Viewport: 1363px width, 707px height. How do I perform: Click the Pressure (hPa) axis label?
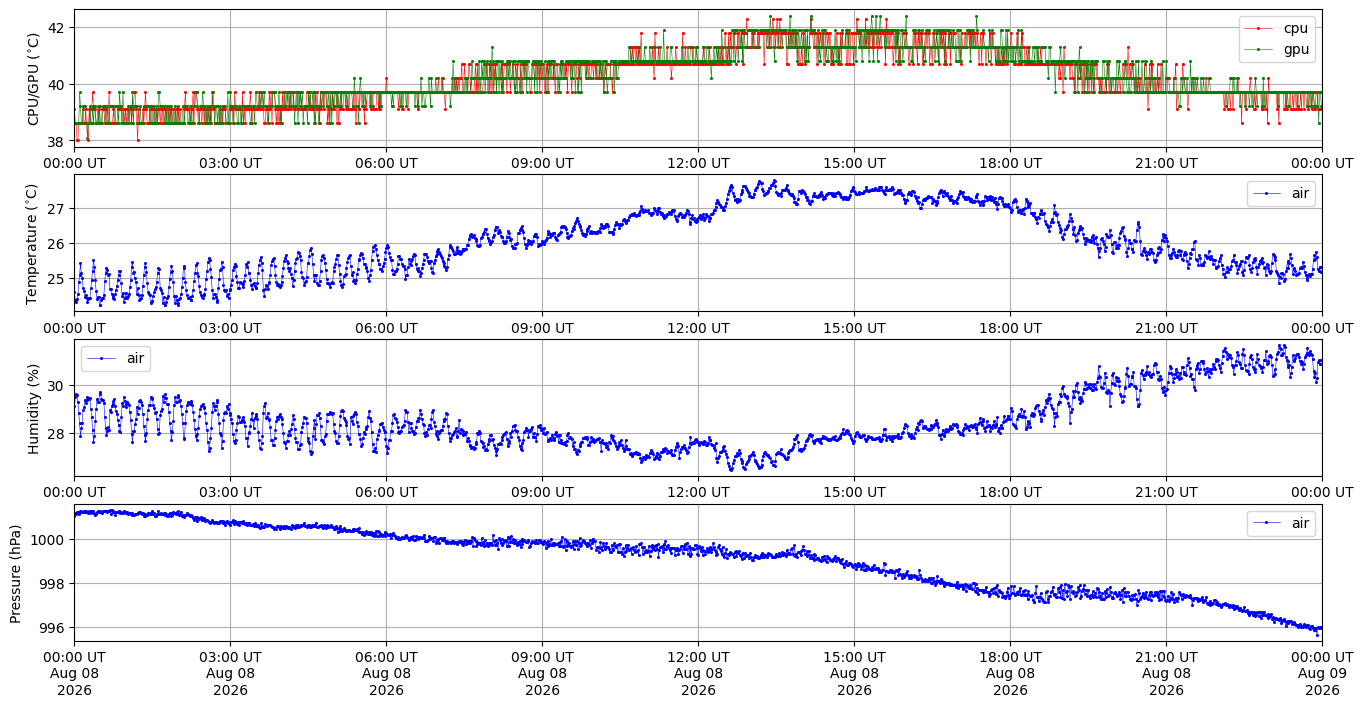17,573
